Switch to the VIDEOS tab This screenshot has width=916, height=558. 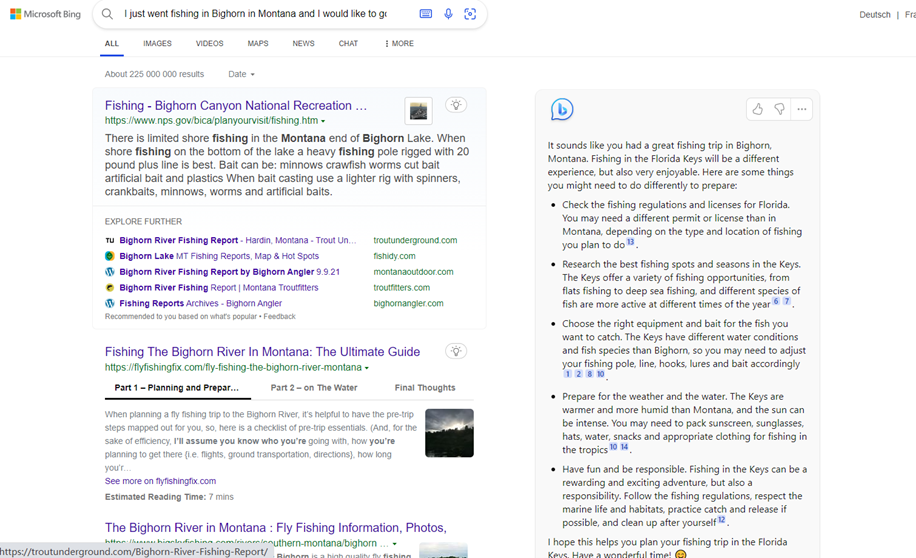point(209,43)
